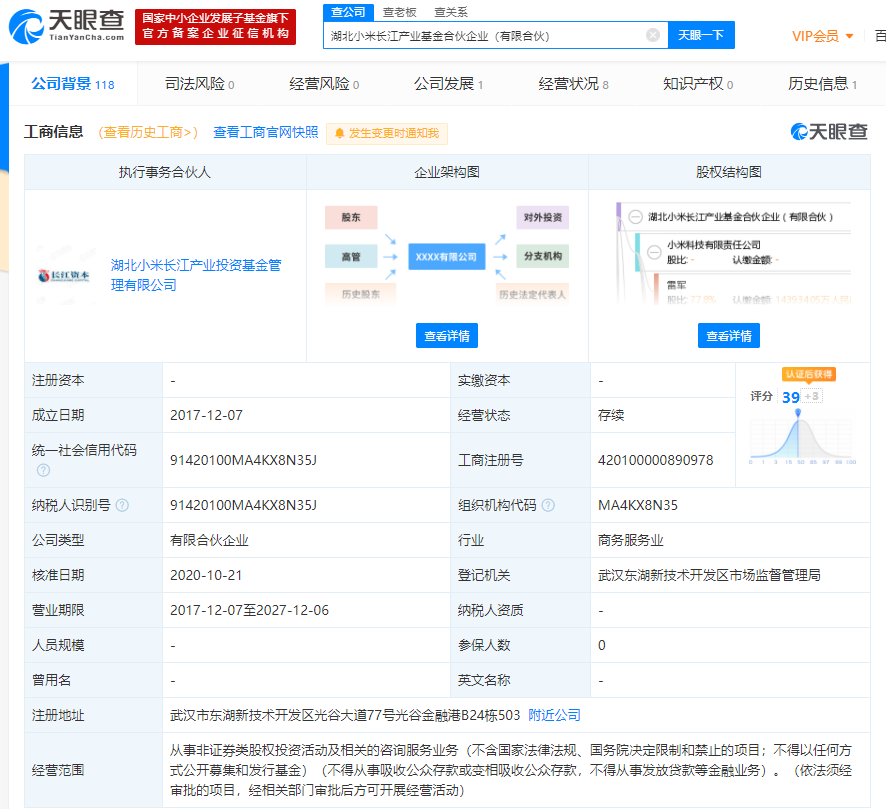Click the registered address text 光谷金融港B24栋503
886x809 pixels.
457,715
